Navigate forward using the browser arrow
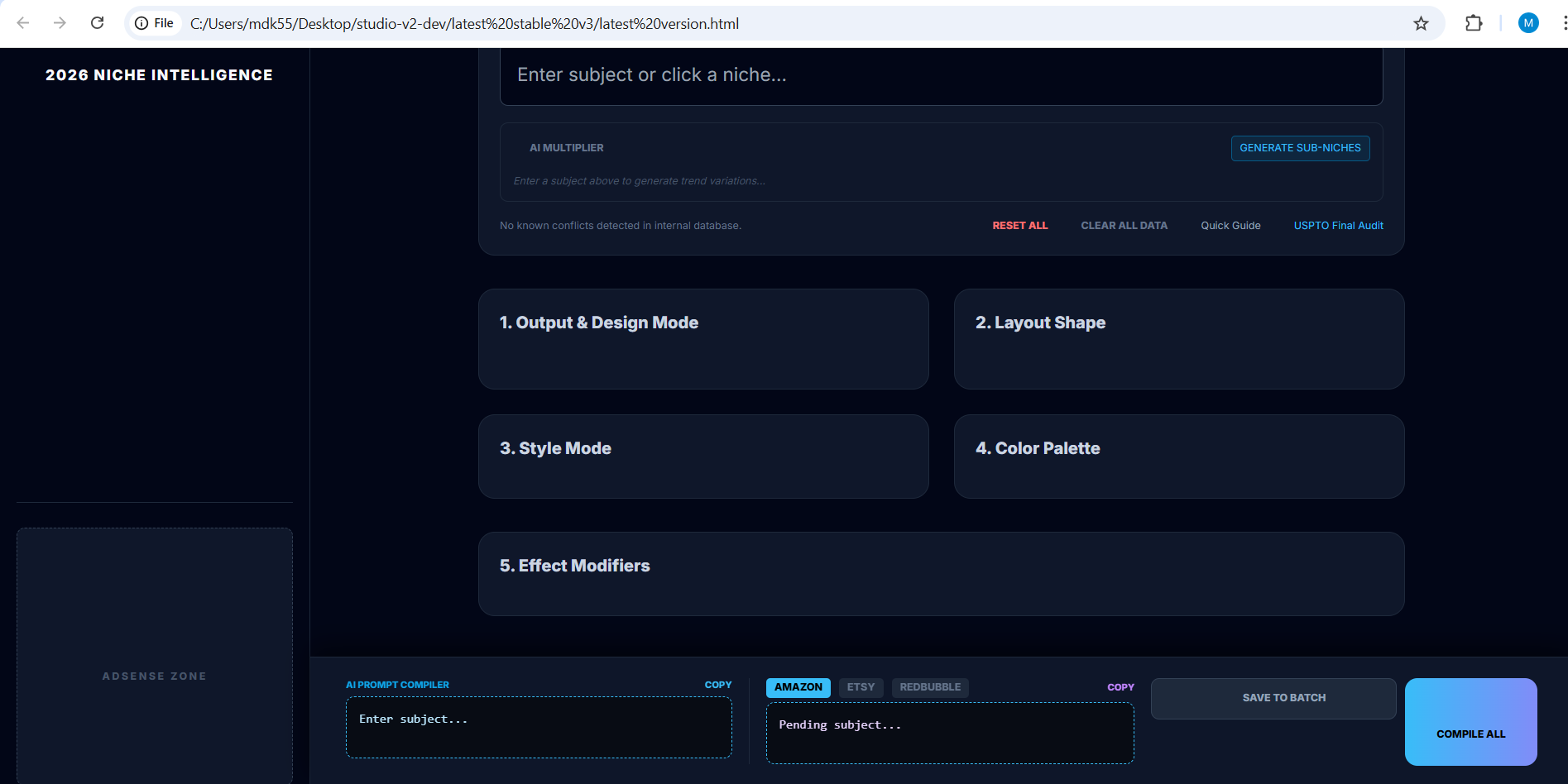Image resolution: width=1568 pixels, height=784 pixels. coord(60,23)
